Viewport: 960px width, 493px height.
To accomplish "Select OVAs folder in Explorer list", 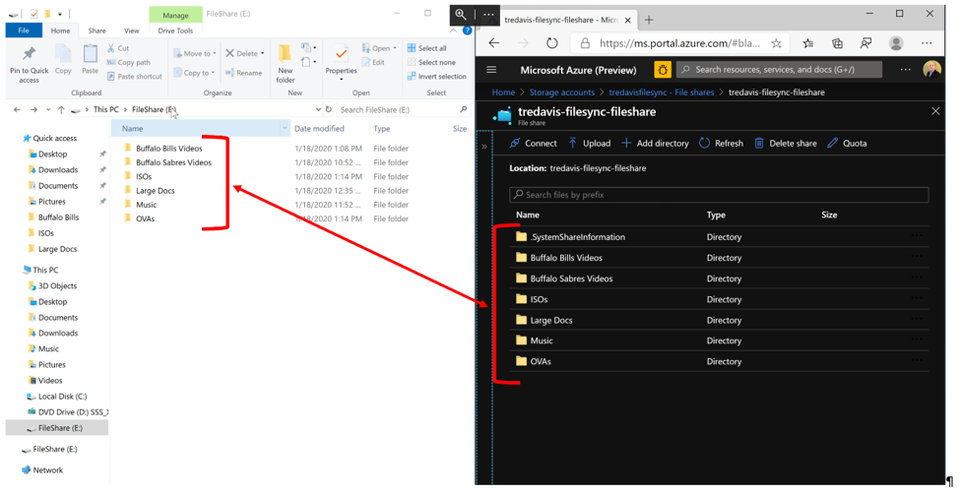I will [145, 219].
